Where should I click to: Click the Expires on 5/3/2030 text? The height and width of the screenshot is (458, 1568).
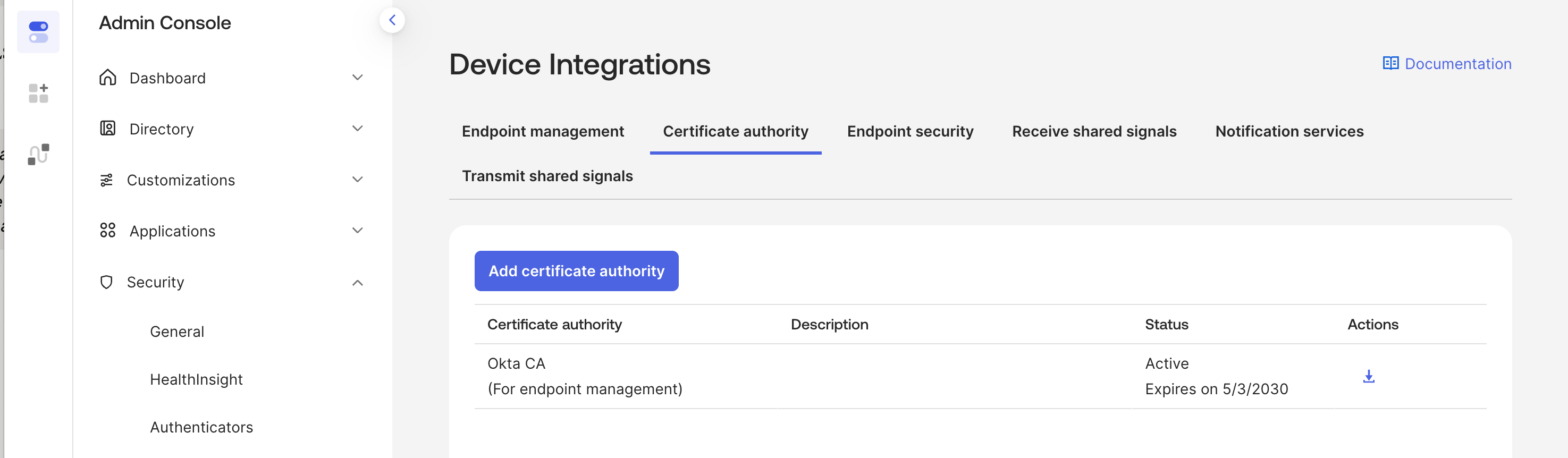(x=1216, y=388)
